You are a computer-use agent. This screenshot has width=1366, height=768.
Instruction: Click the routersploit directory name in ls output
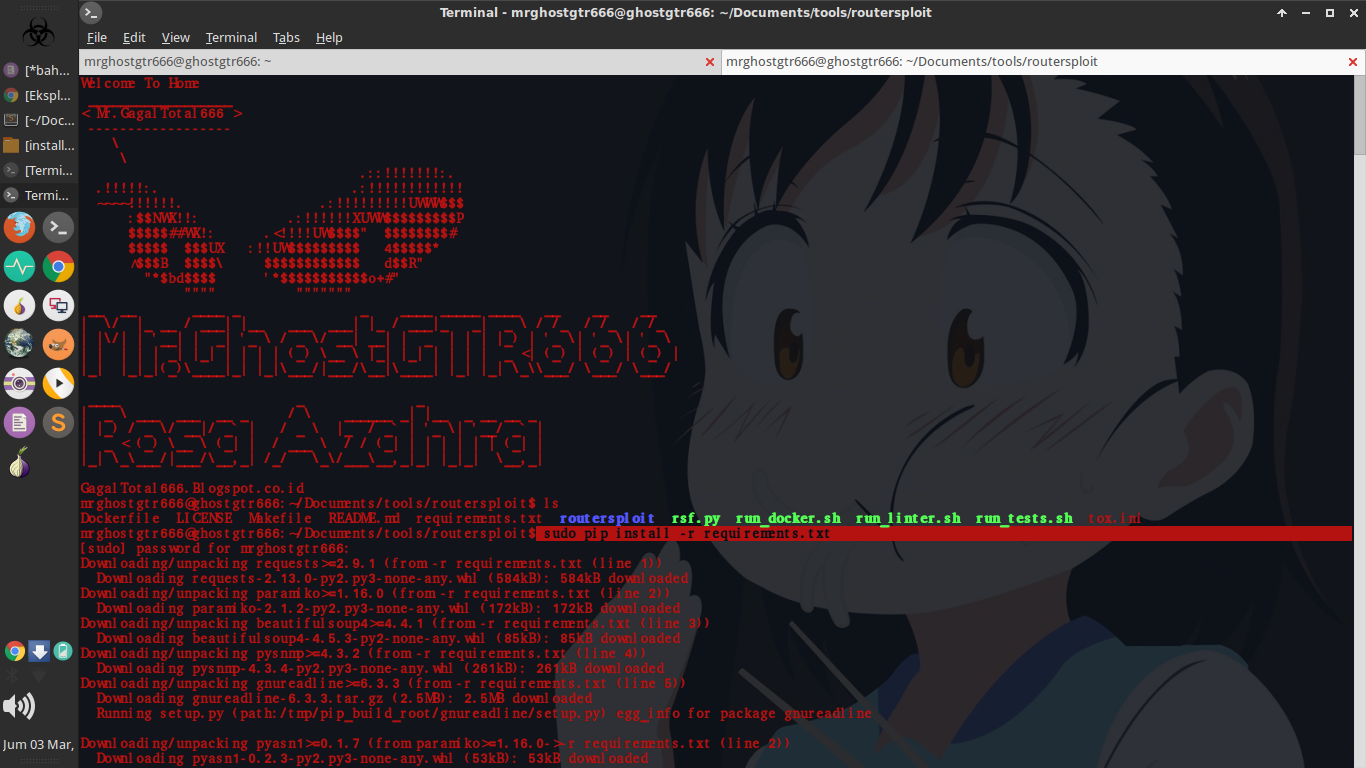[x=607, y=518]
